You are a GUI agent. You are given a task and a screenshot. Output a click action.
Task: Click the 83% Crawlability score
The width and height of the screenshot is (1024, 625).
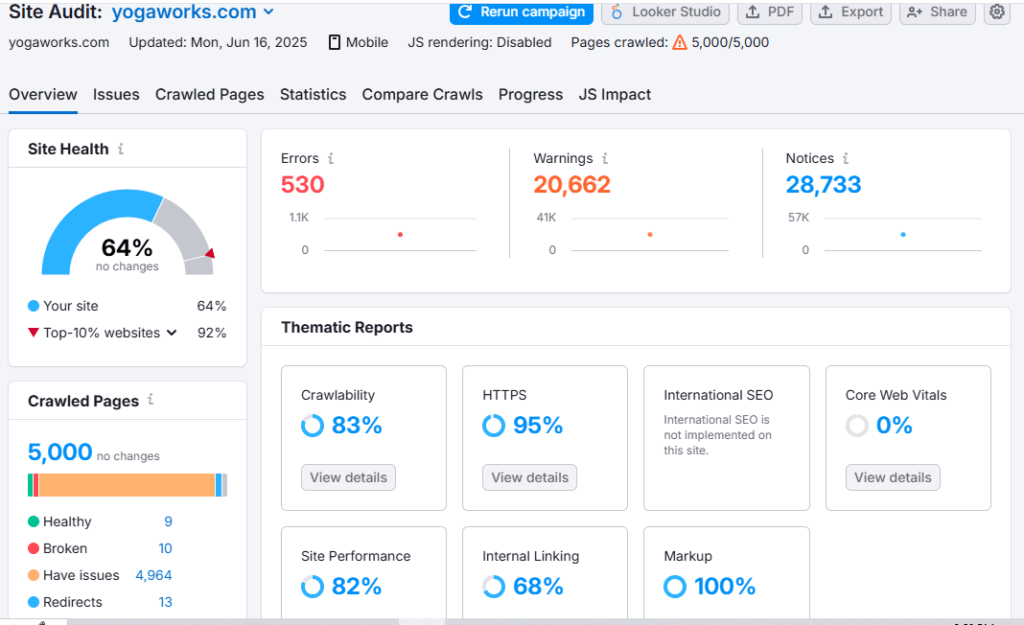point(357,426)
